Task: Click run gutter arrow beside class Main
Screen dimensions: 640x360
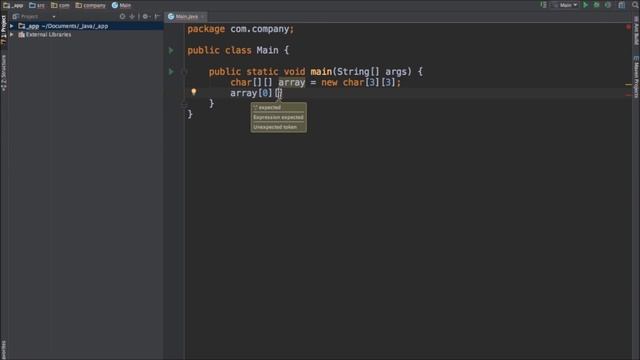Action: pos(171,50)
